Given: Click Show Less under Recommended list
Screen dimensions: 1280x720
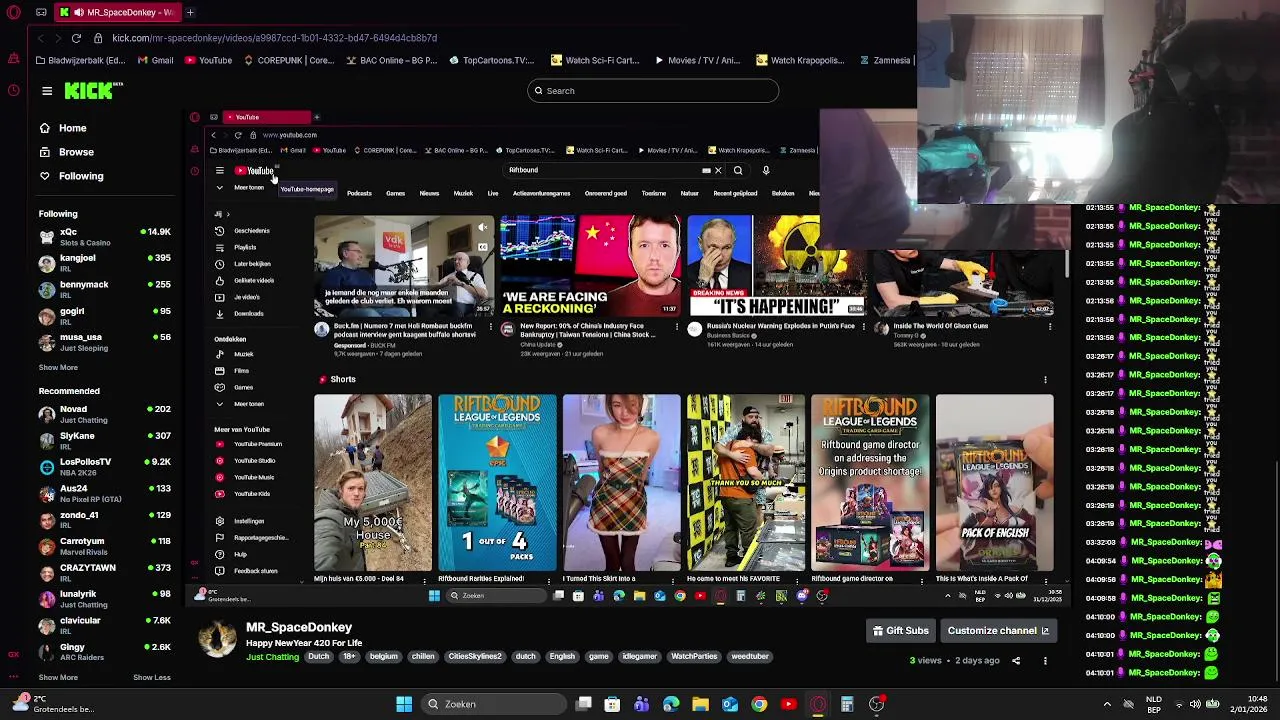Looking at the screenshot, I should click(152, 677).
